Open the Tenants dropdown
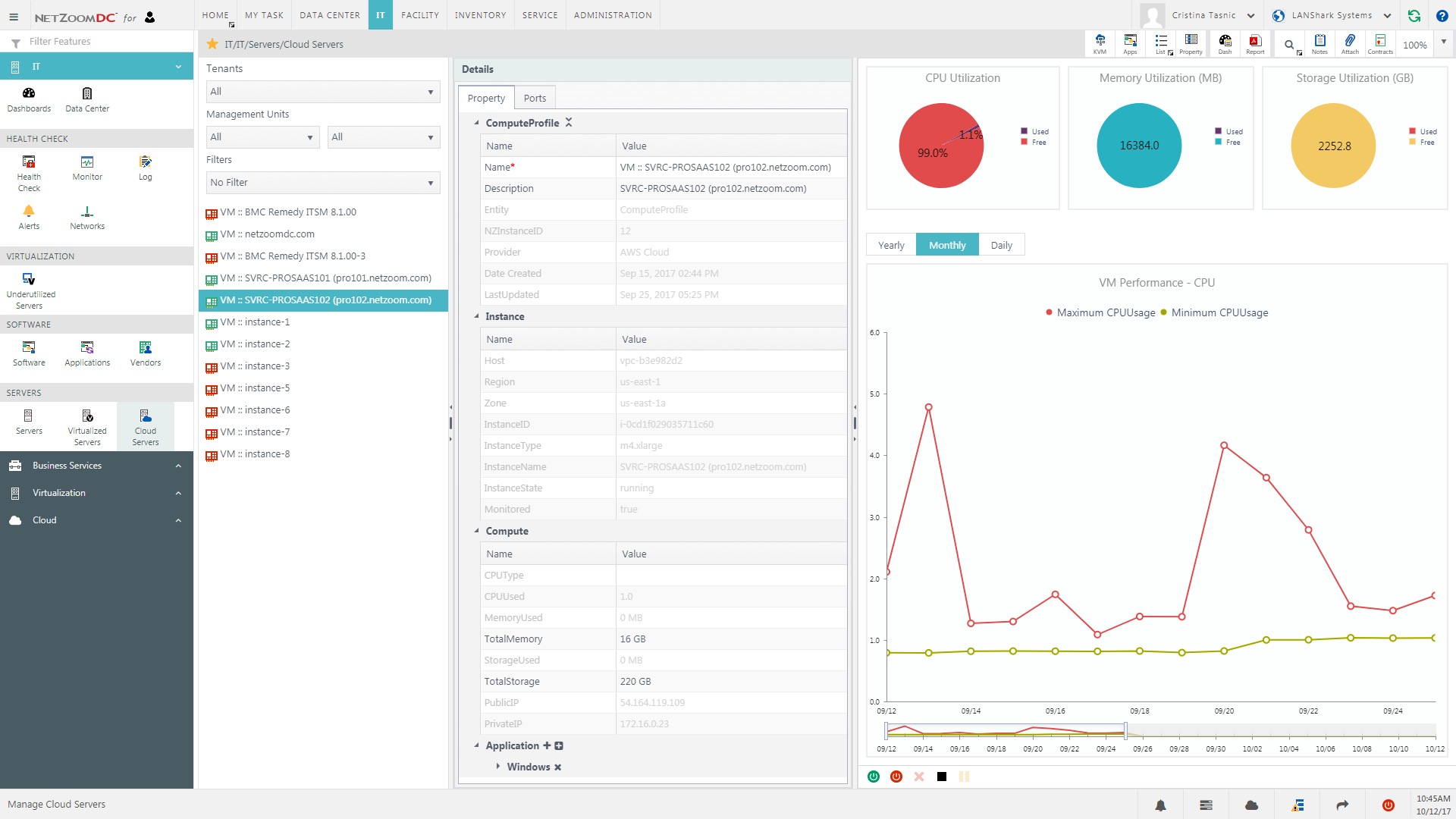Image resolution: width=1456 pixels, height=819 pixels. (323, 92)
